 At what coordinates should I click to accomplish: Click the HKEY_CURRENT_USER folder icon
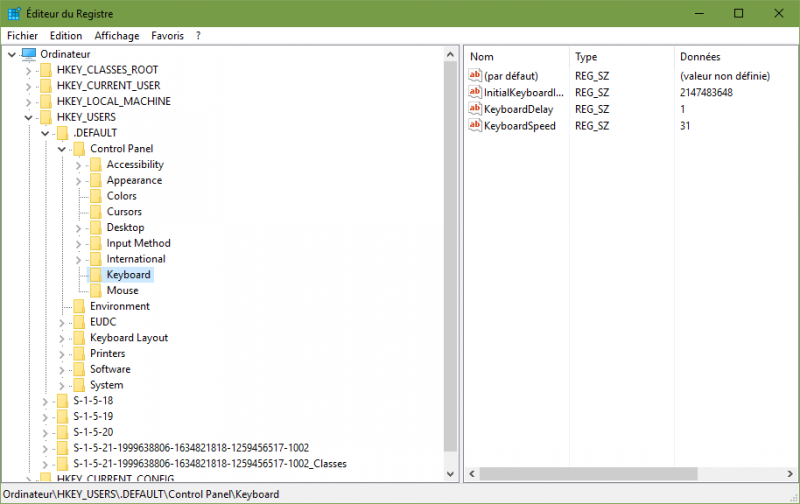point(46,86)
